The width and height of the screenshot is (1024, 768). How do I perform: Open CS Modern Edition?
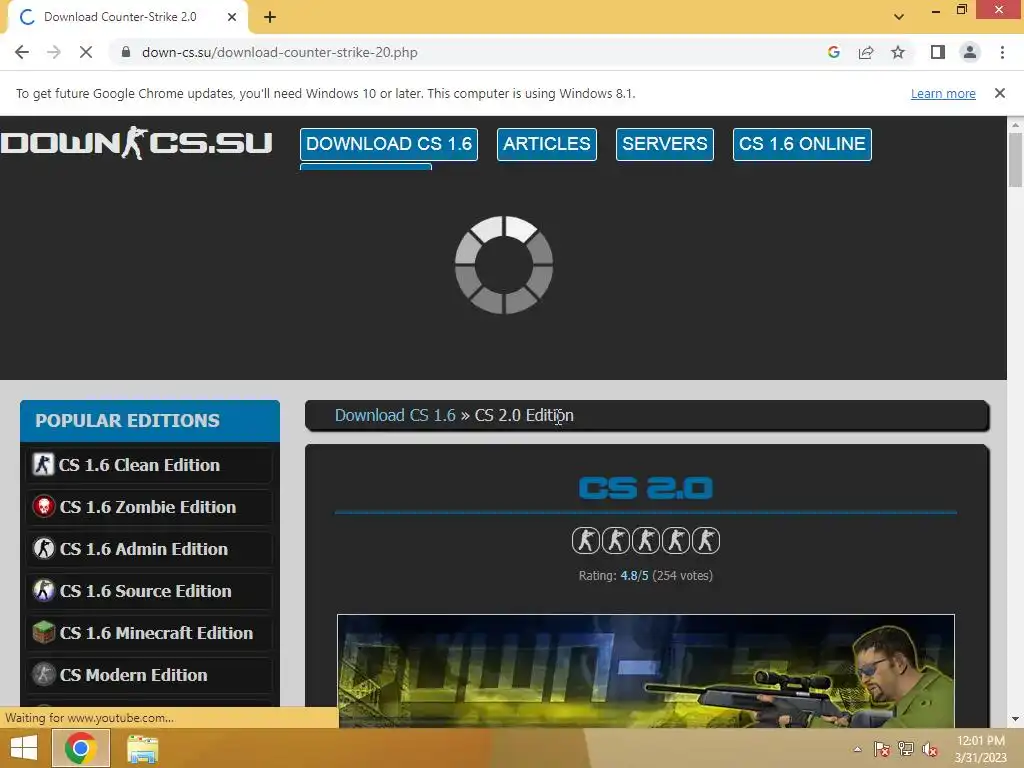[150, 675]
